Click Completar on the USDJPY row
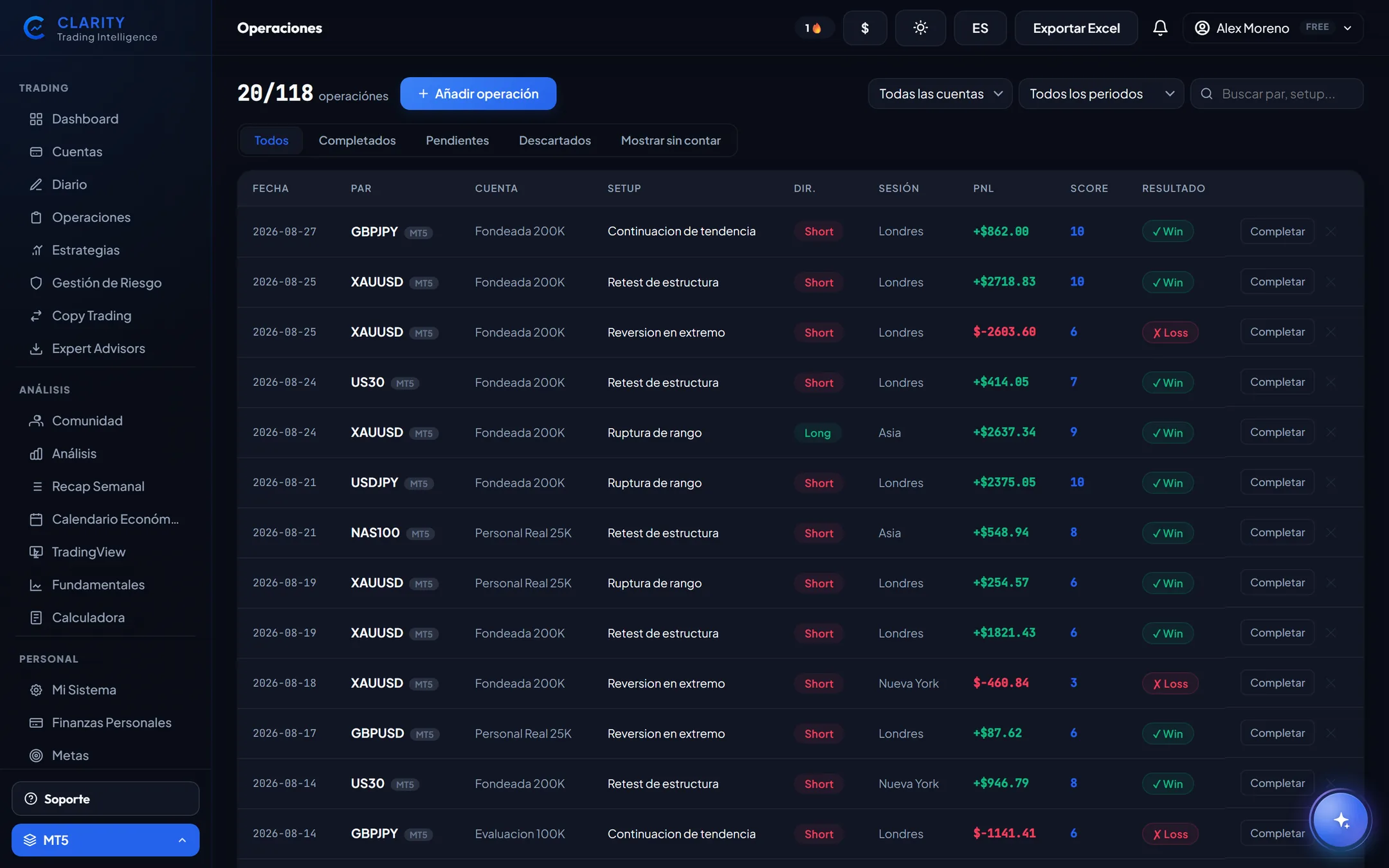 [1277, 482]
